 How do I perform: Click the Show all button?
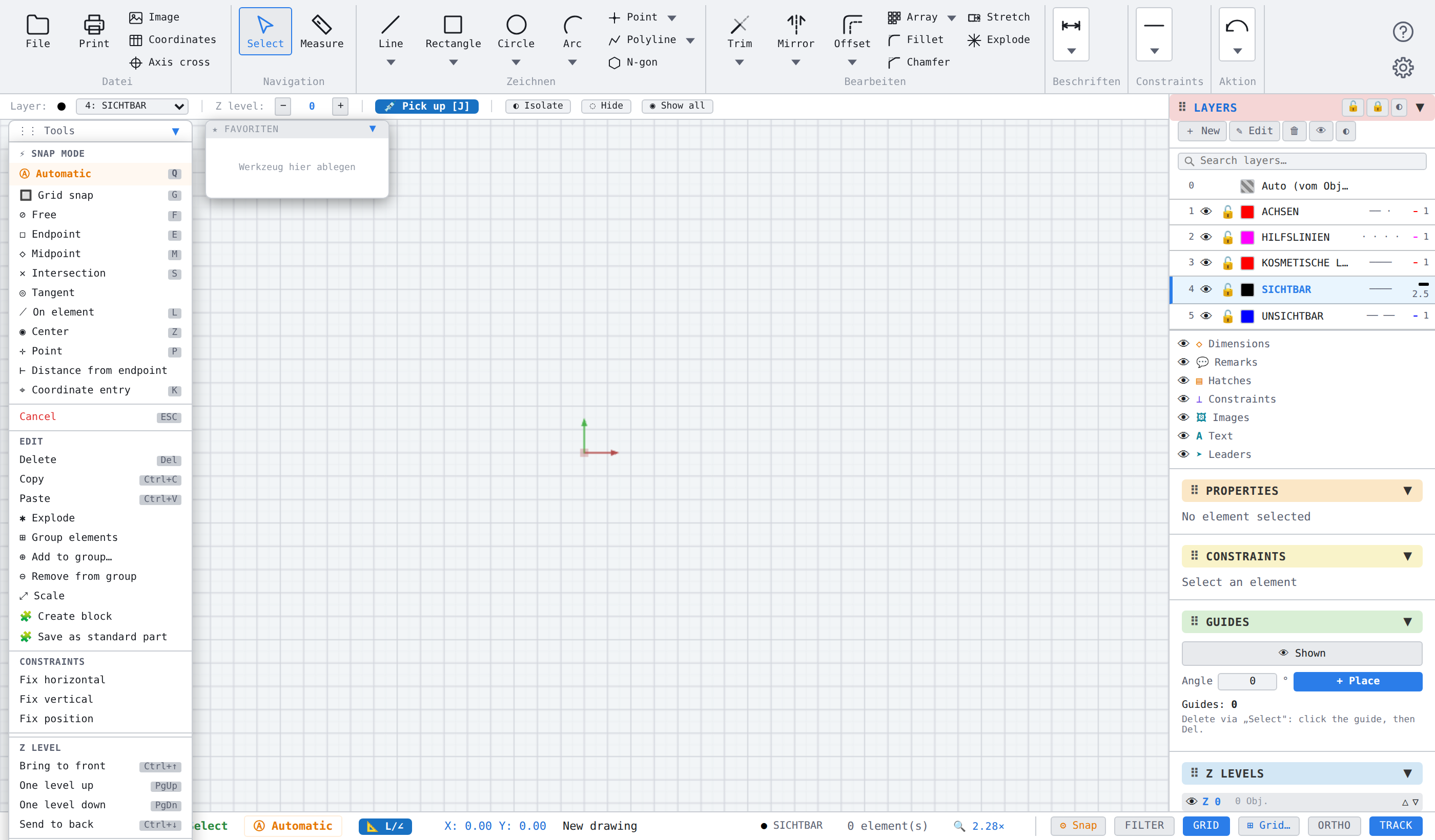pos(677,106)
